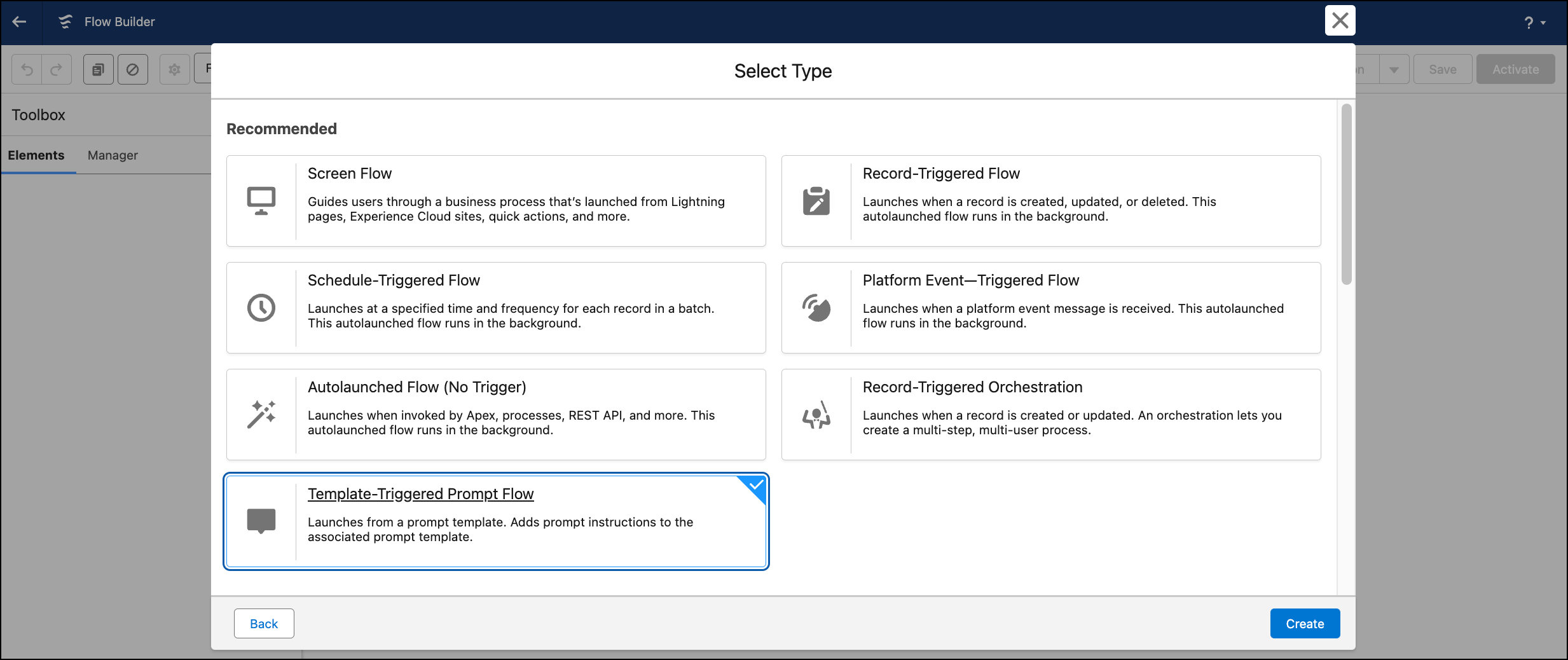Click the Recommended section heading
Image resolution: width=1568 pixels, height=660 pixels.
click(282, 129)
